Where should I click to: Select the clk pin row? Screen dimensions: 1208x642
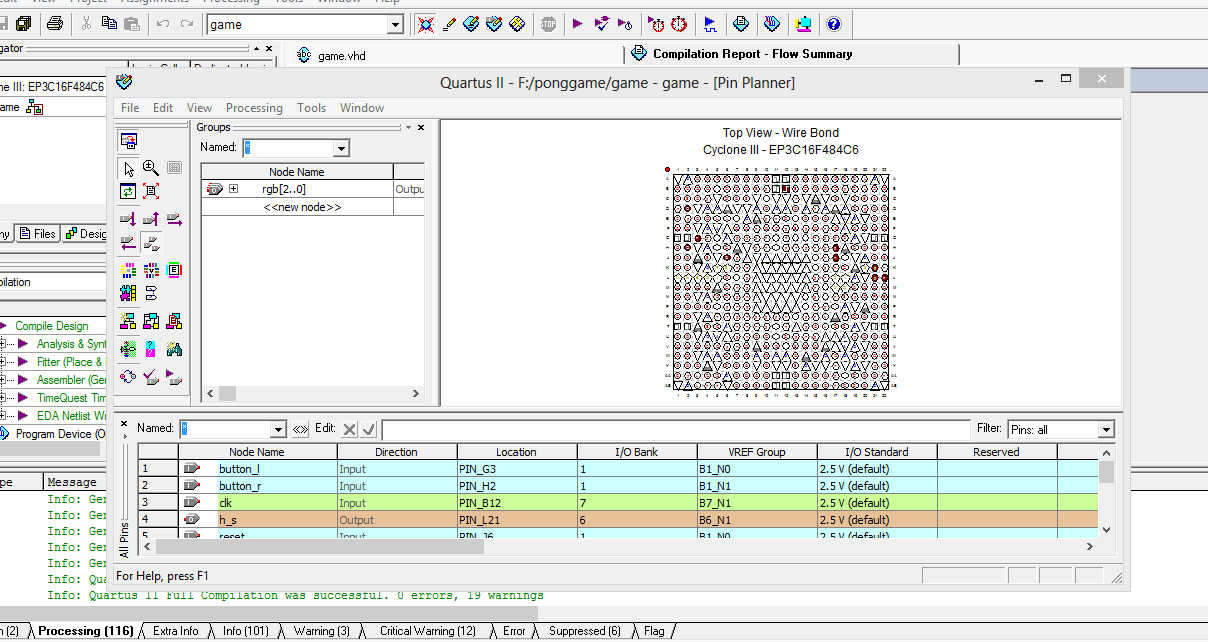(257, 503)
